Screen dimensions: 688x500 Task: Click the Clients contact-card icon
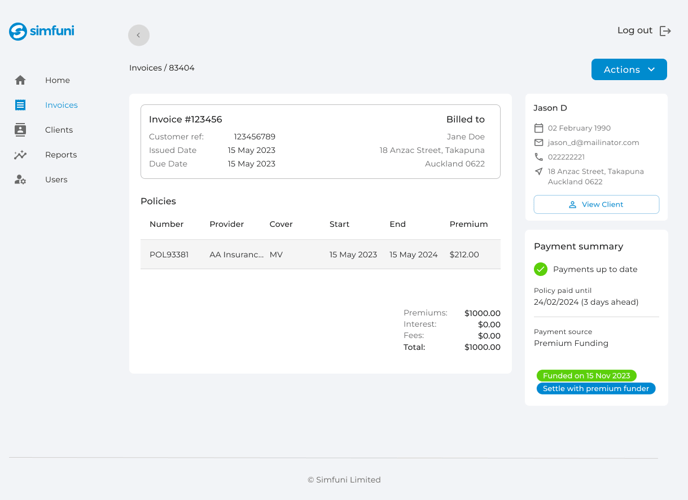(x=20, y=130)
